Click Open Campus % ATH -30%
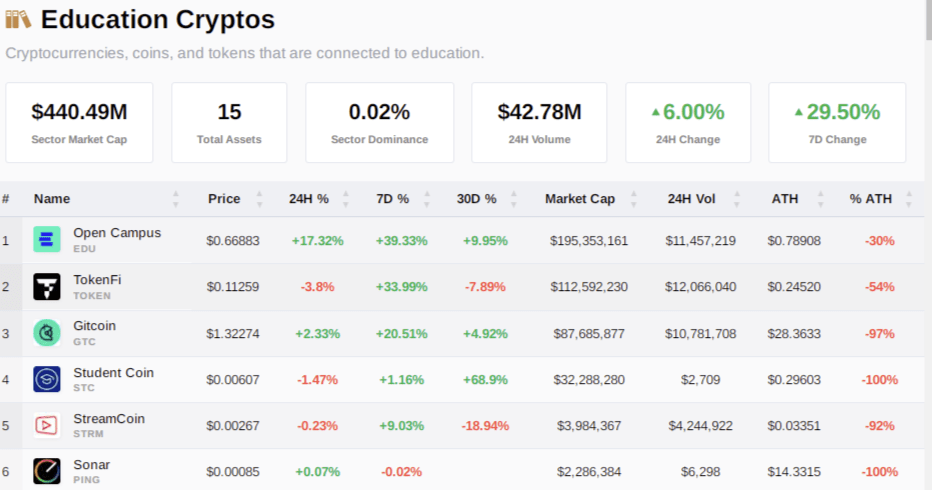 pyautogui.click(x=880, y=241)
